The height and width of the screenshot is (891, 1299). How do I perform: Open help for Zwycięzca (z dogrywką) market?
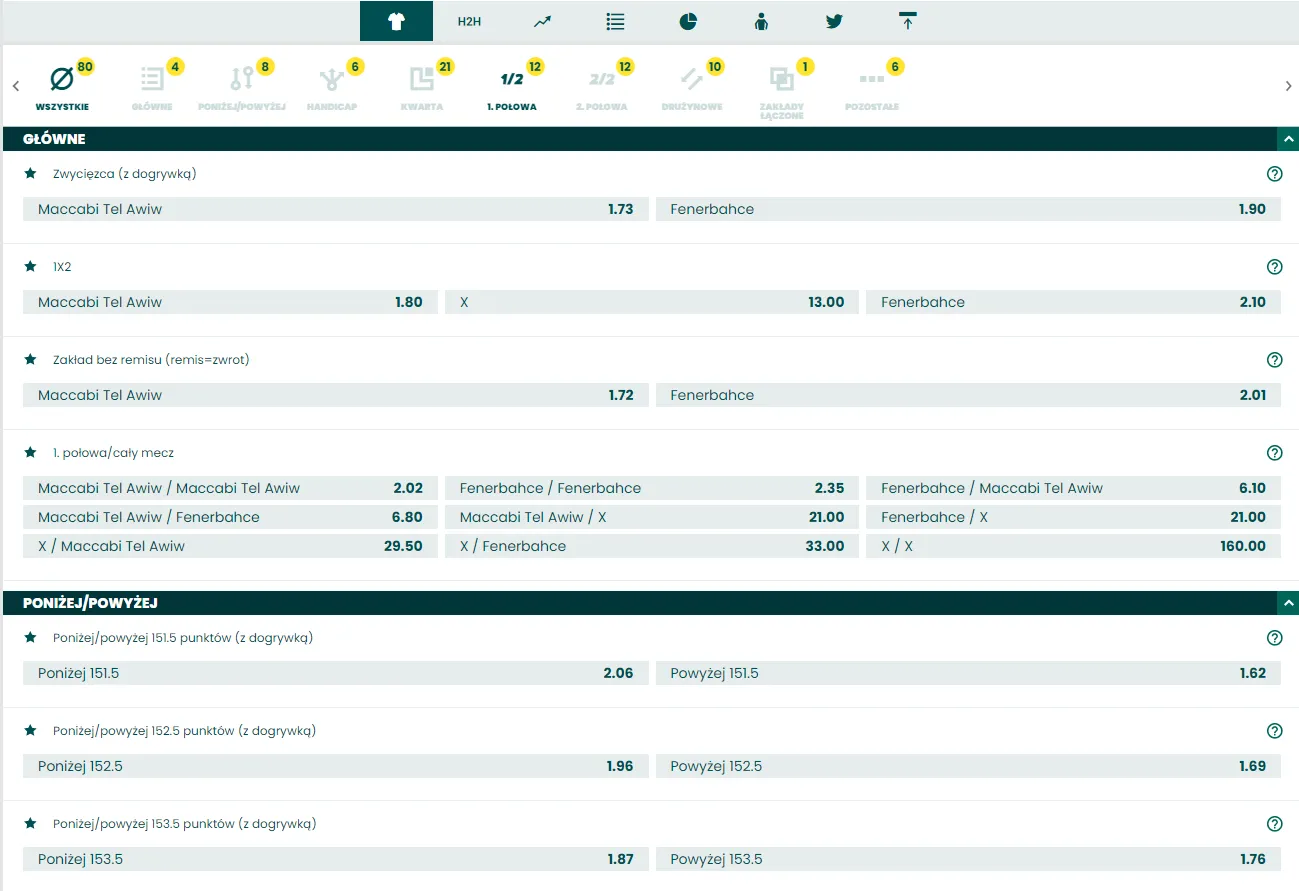1274,174
